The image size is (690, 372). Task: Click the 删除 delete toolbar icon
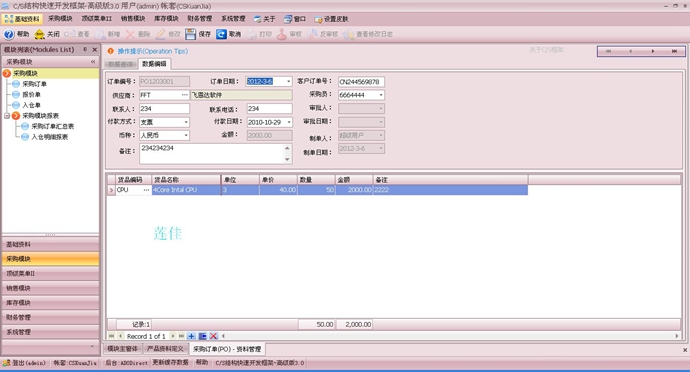pyautogui.click(x=130, y=34)
